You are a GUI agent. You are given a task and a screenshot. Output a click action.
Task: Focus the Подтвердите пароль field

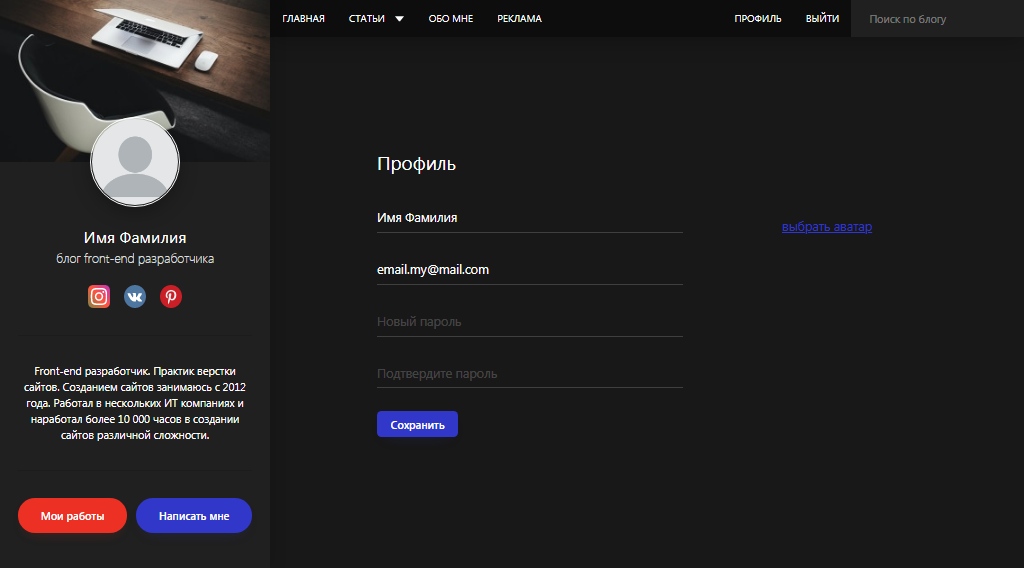point(530,373)
